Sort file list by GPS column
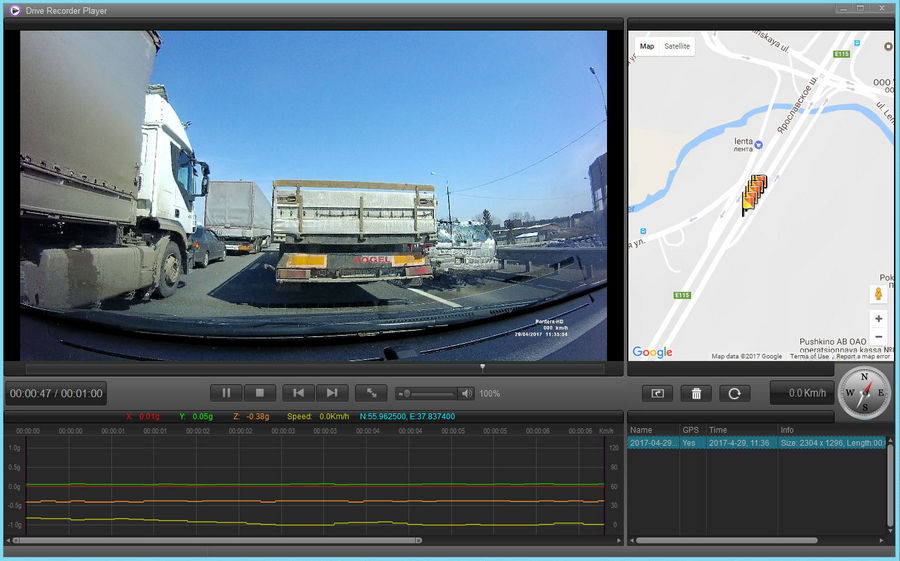The image size is (900, 561). [x=692, y=430]
